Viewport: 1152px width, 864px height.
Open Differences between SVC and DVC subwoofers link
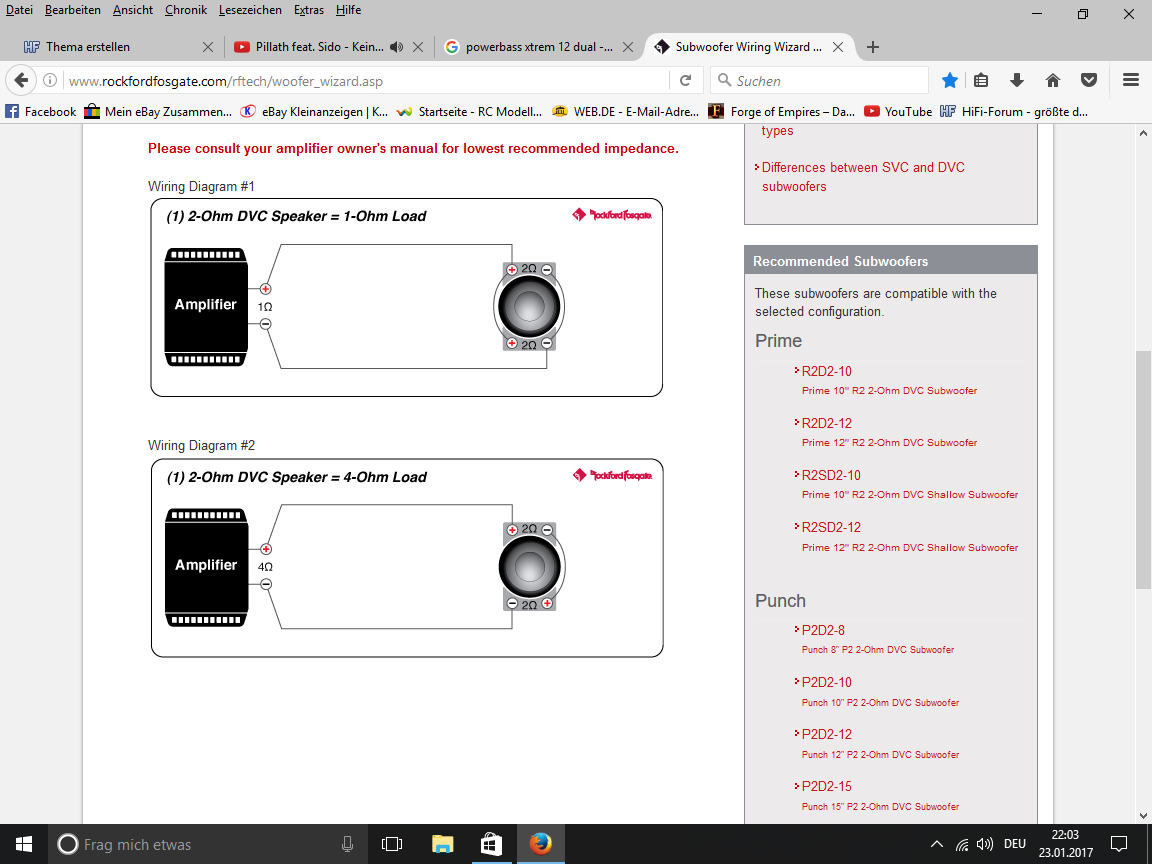(863, 177)
